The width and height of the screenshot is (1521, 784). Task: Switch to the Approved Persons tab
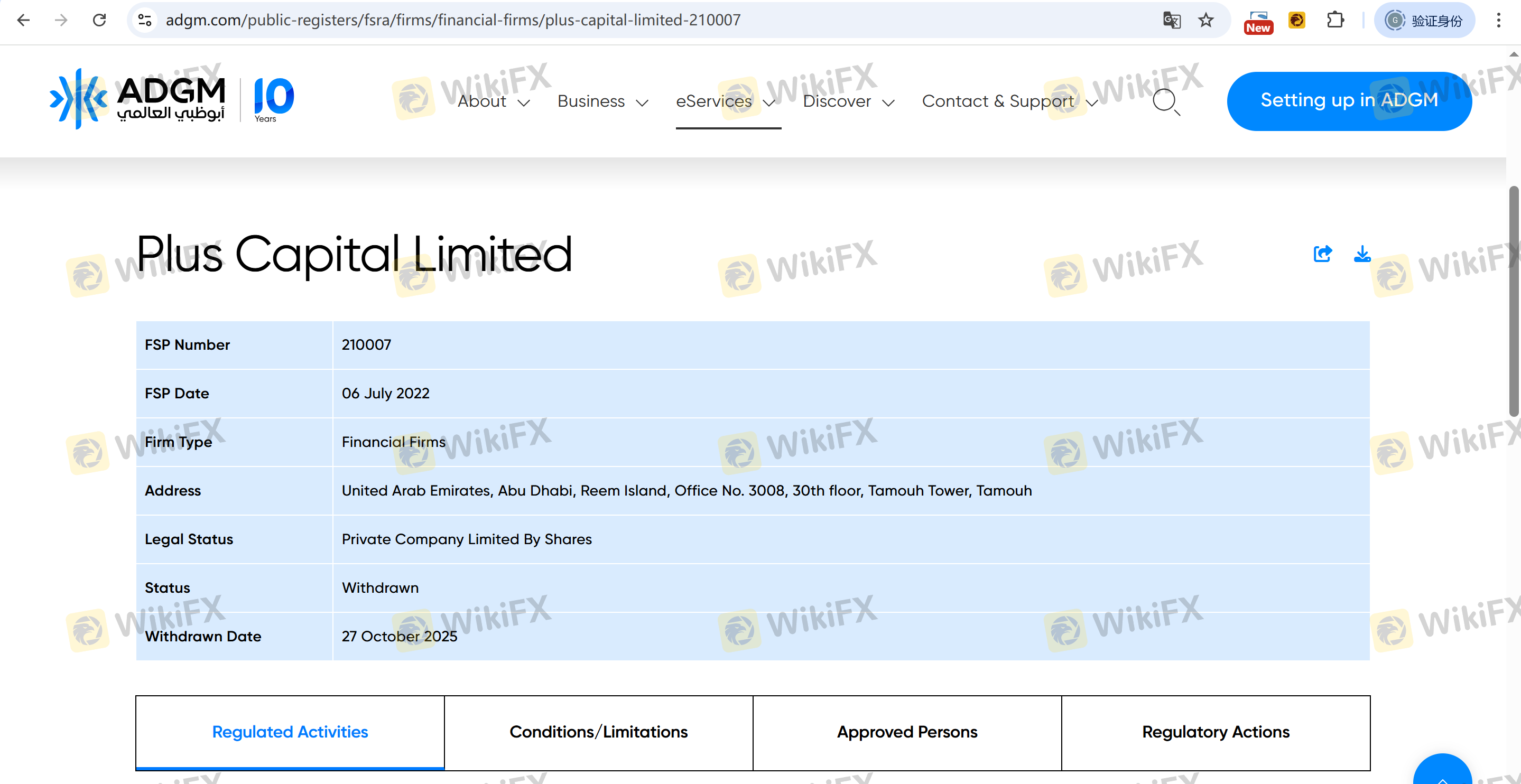tap(907, 732)
